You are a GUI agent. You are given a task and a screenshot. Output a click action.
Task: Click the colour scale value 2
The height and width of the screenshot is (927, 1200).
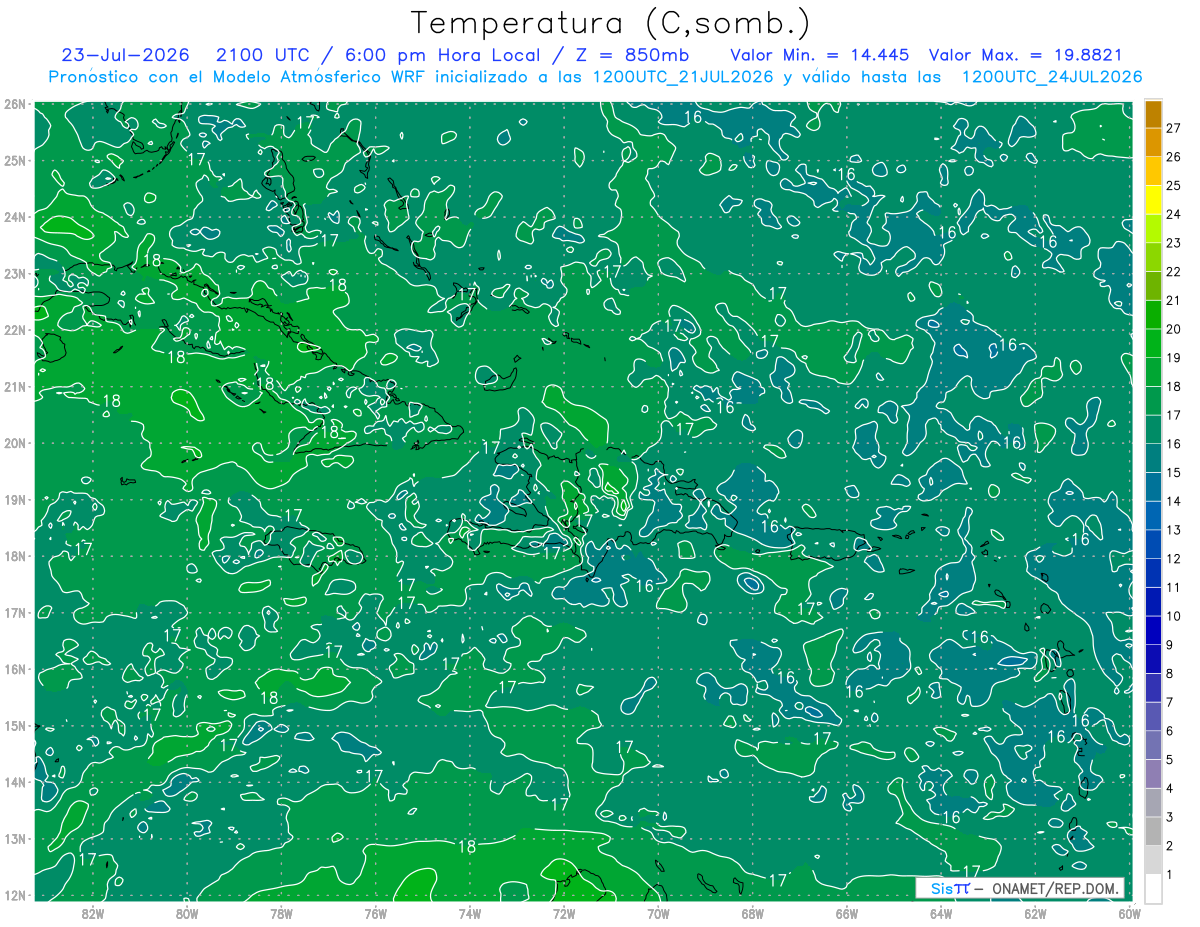[1170, 846]
